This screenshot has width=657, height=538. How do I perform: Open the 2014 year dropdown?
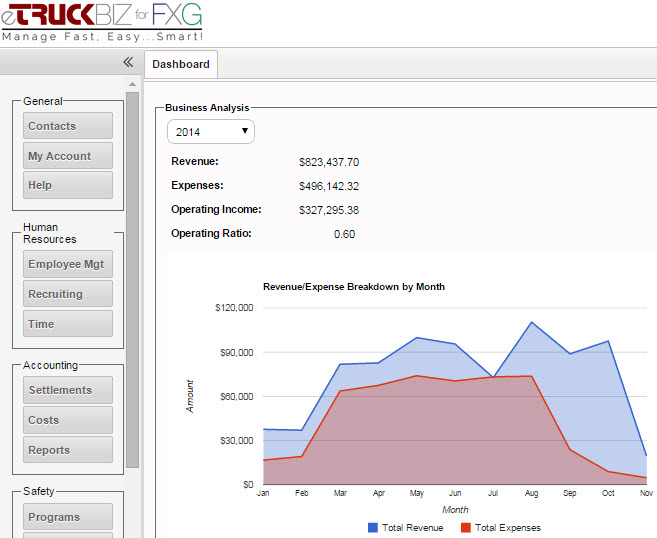pyautogui.click(x=211, y=132)
